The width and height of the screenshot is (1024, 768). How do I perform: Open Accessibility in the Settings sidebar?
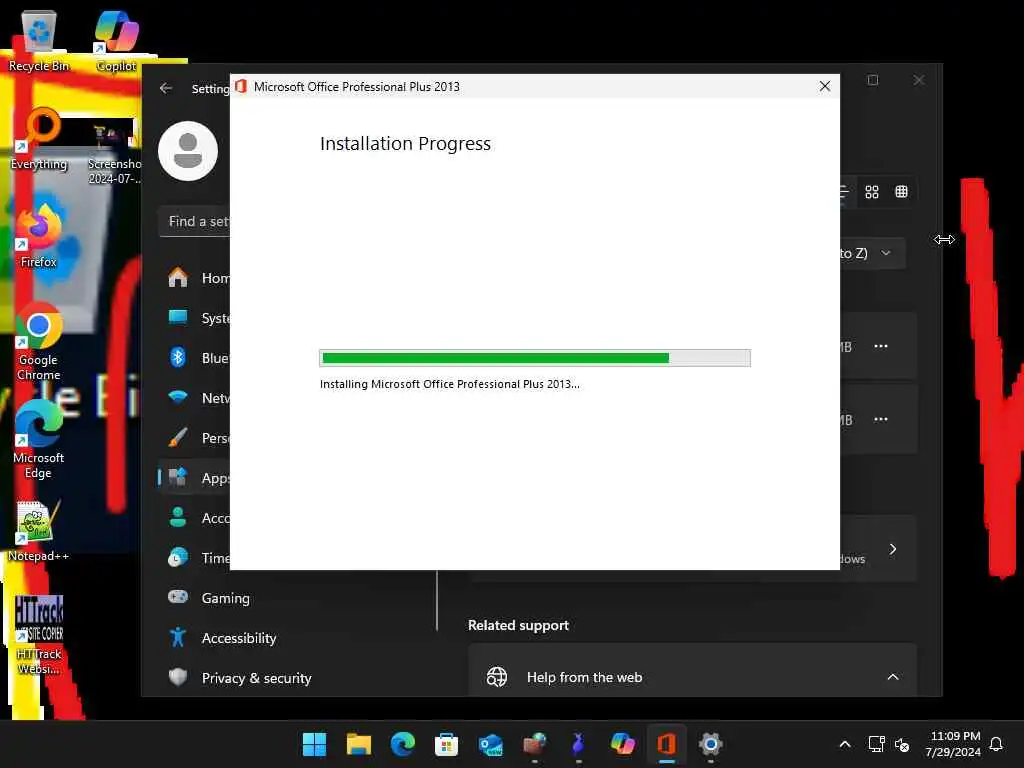[x=238, y=638]
